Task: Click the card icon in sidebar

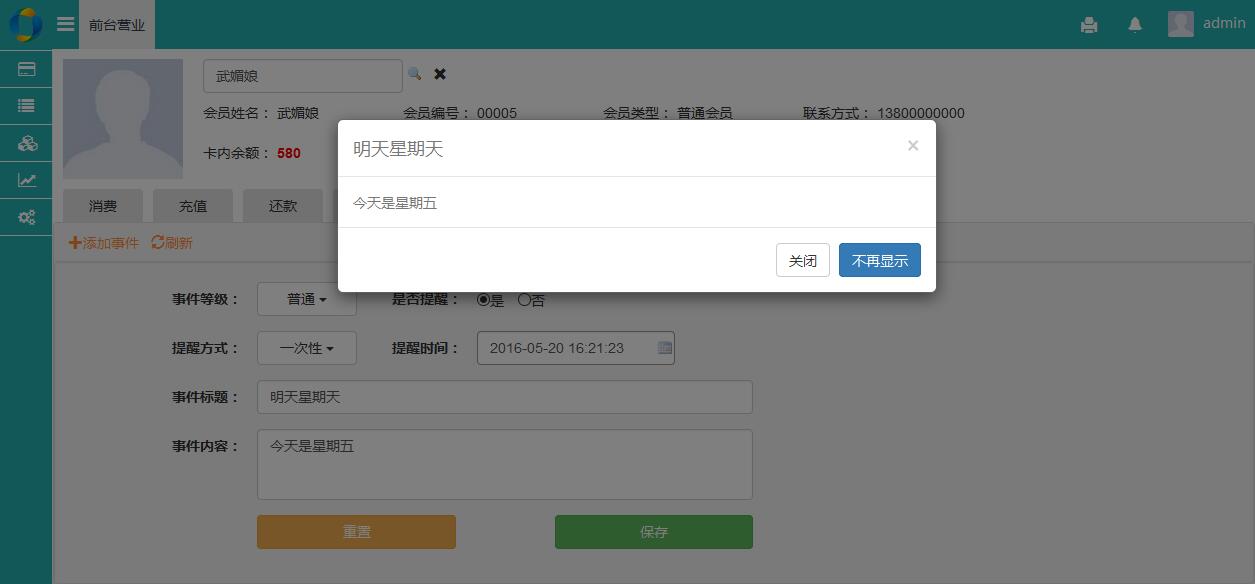Action: [27, 69]
